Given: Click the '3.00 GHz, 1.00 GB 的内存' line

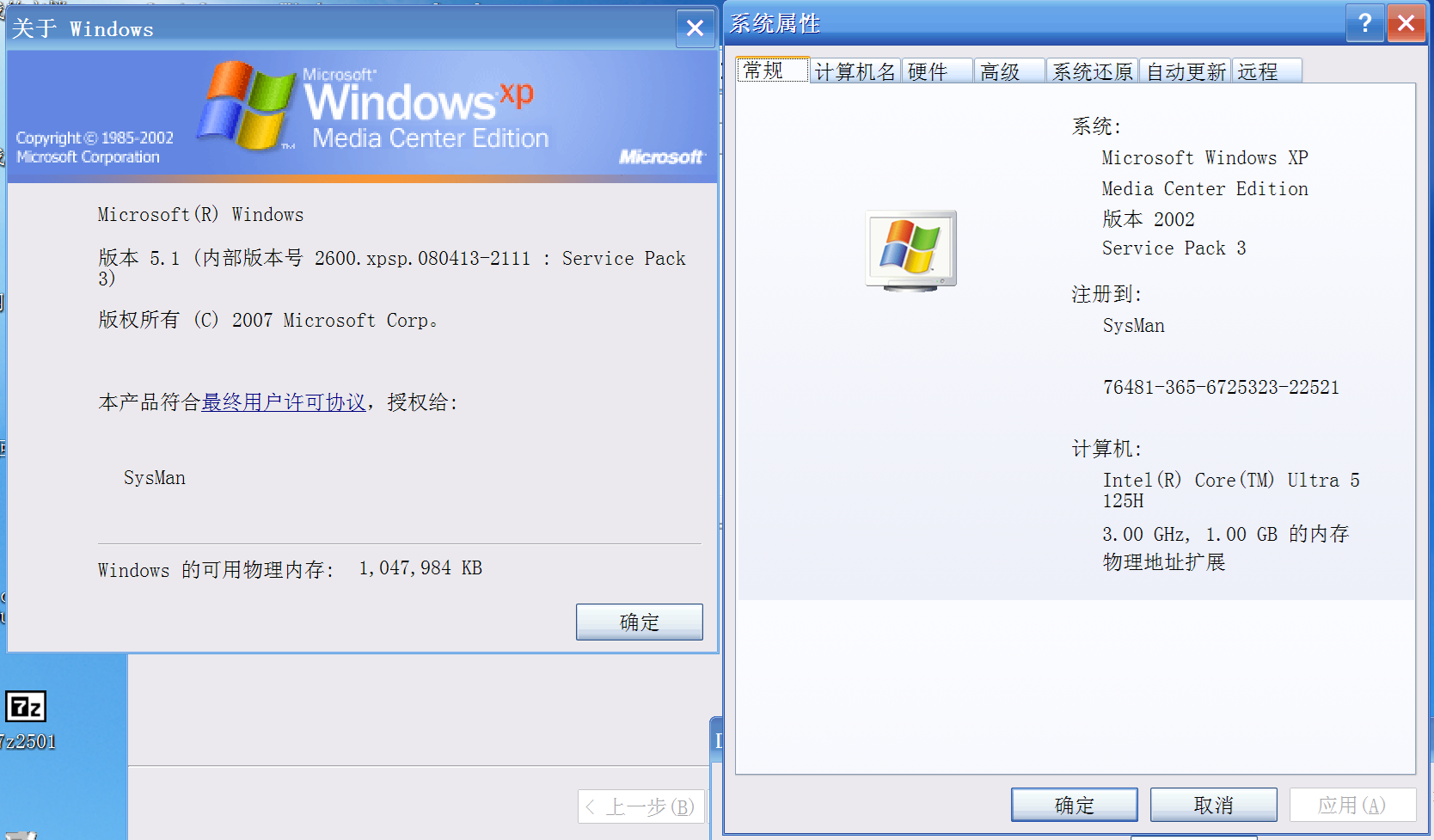Looking at the screenshot, I should pos(1226,534).
